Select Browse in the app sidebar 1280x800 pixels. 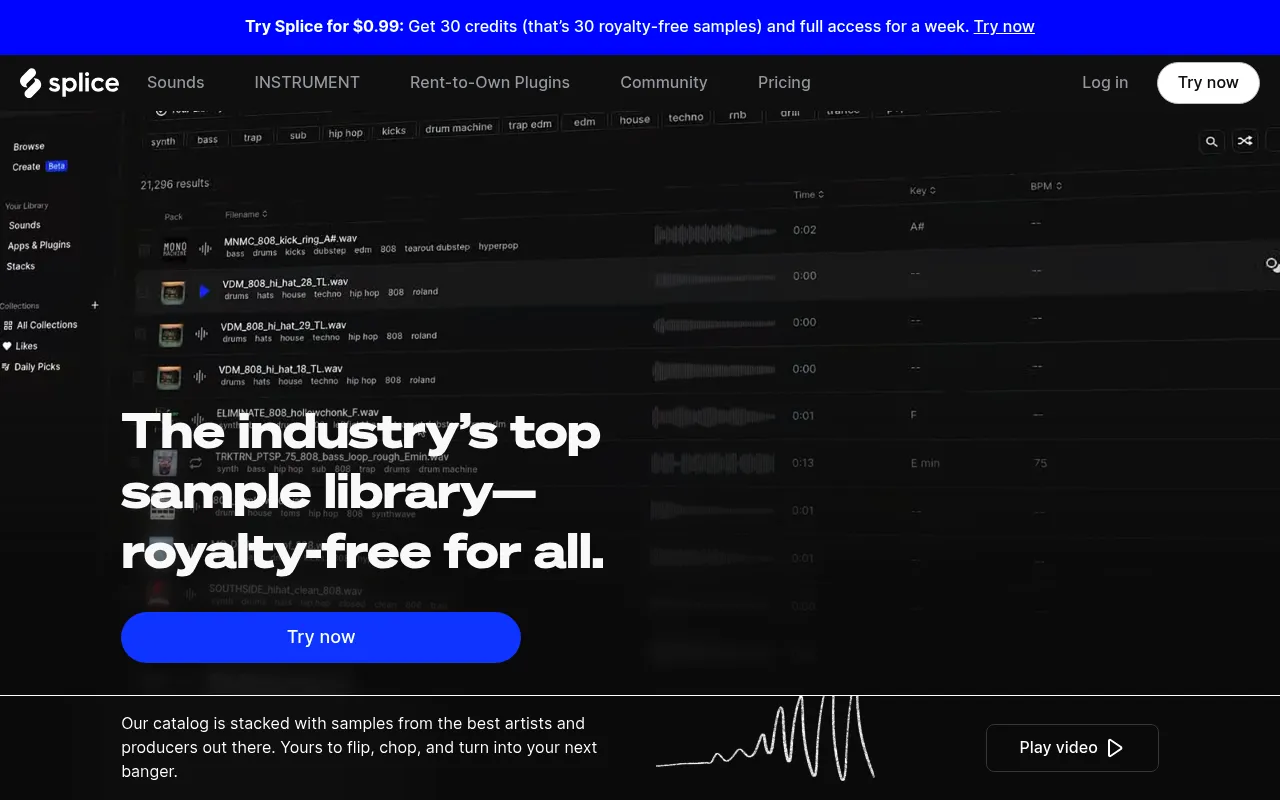coord(29,147)
